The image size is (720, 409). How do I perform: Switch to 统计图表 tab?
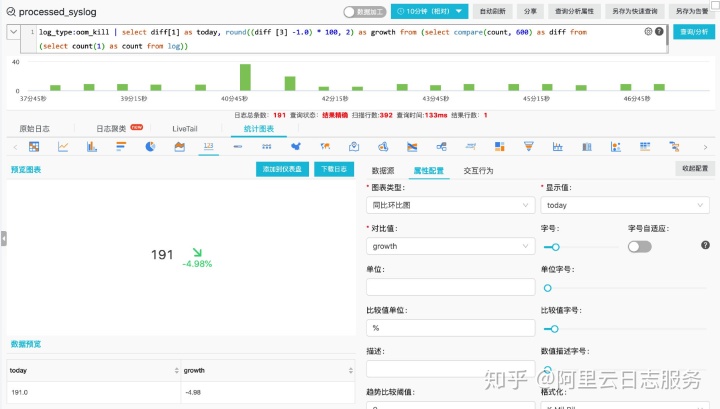coord(259,129)
